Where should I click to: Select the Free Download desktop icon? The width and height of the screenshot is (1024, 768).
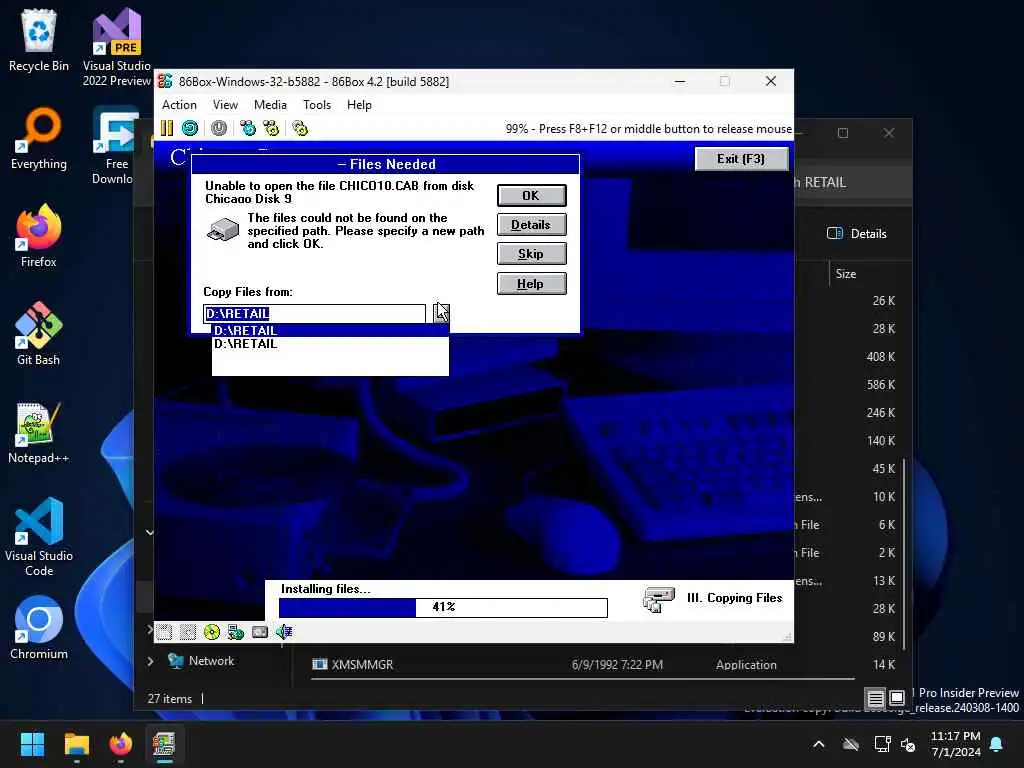click(x=115, y=146)
